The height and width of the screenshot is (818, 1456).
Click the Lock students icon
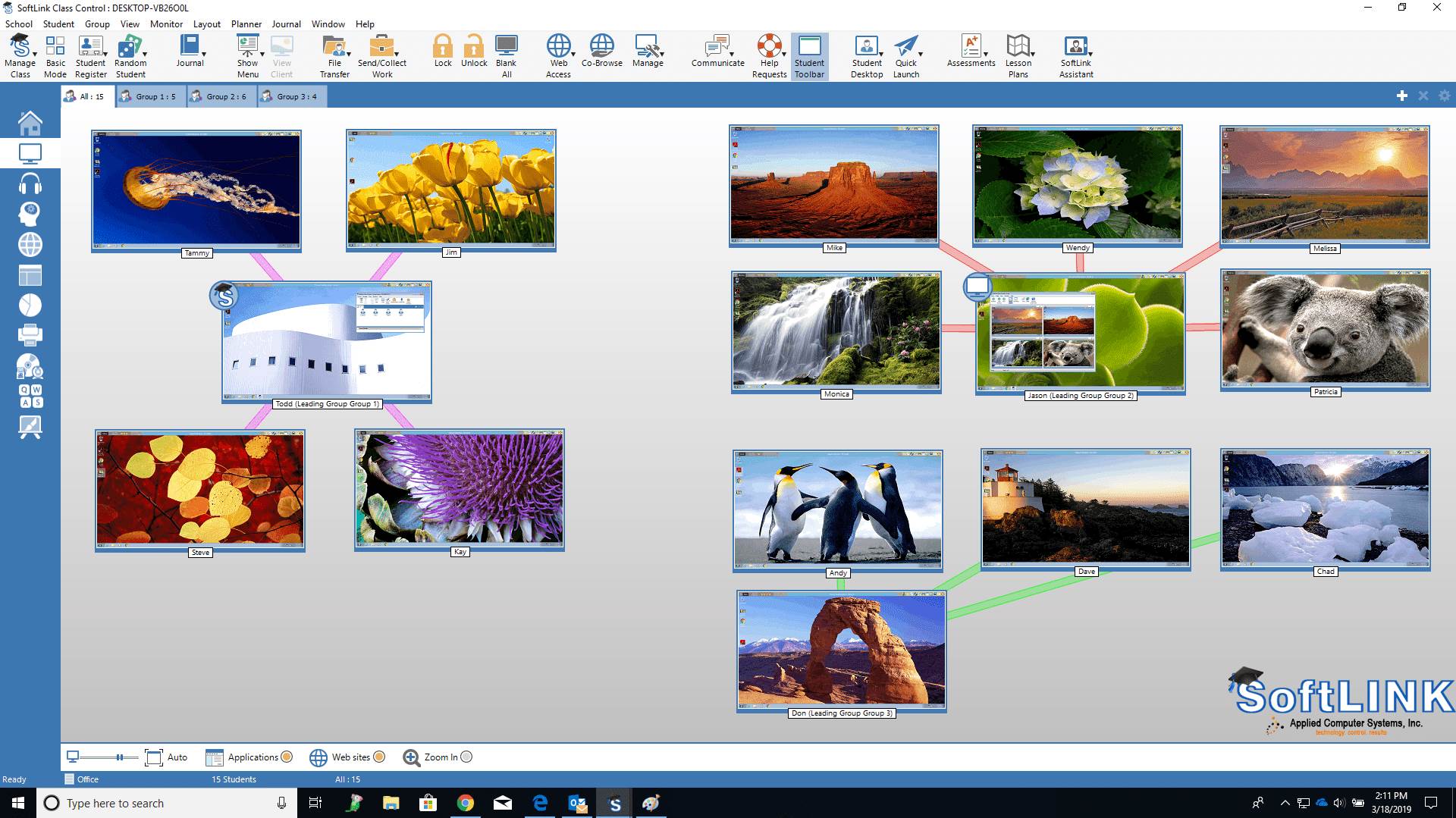(x=443, y=51)
